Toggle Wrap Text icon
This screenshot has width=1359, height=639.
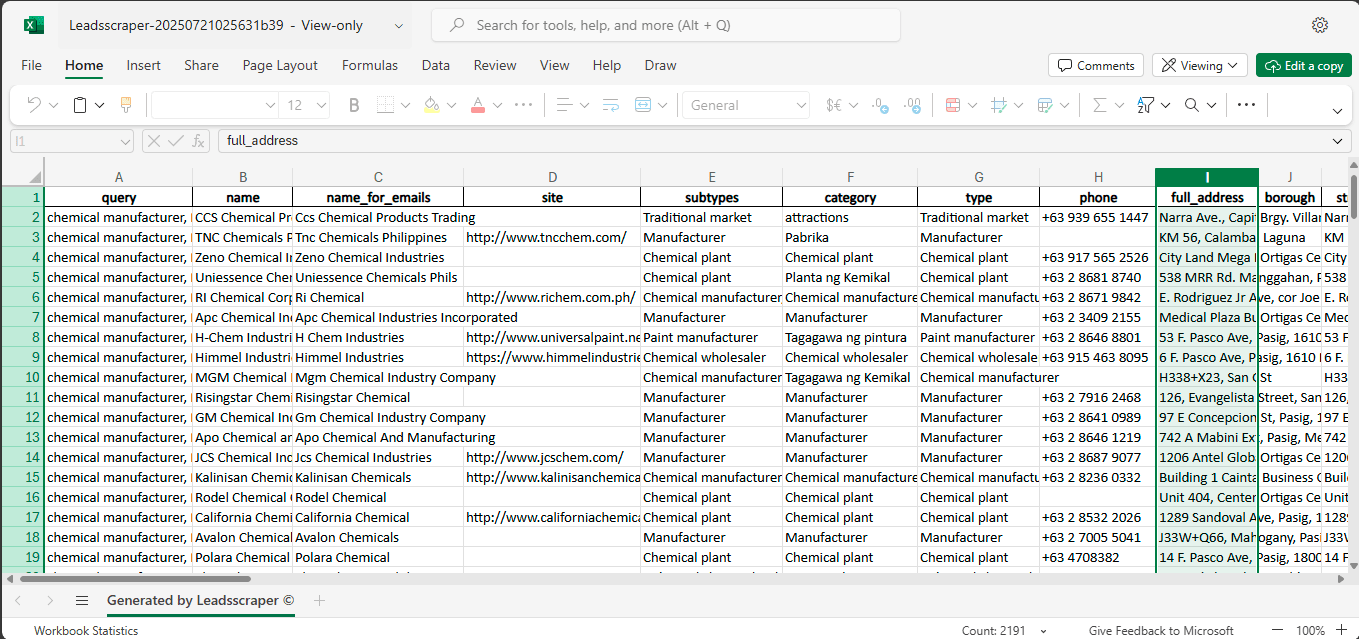click(611, 105)
